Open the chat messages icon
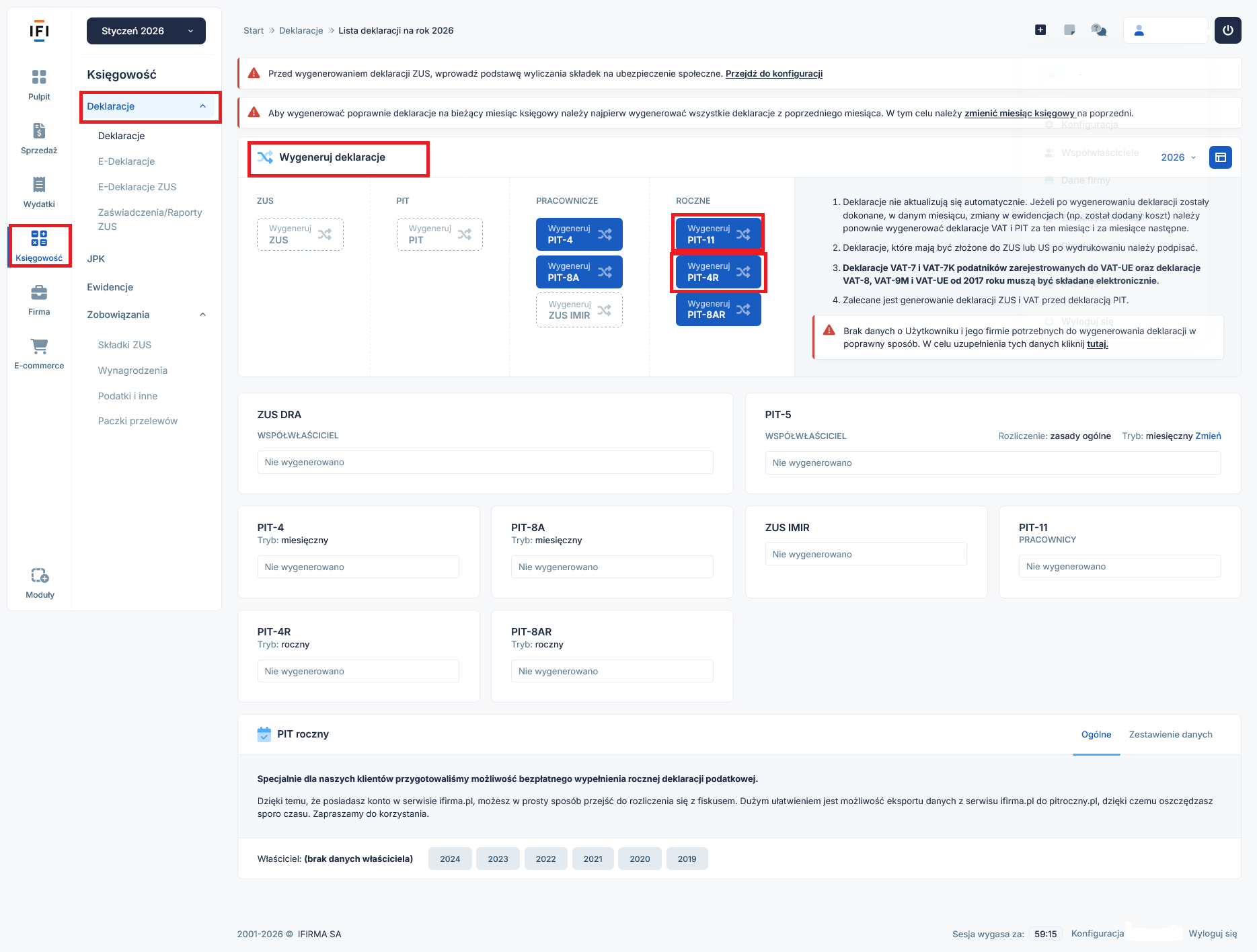 (x=1098, y=30)
